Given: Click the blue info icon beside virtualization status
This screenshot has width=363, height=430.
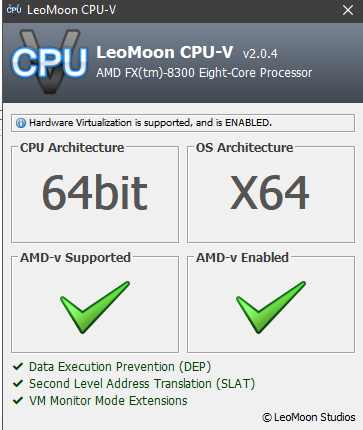Looking at the screenshot, I should coord(21,123).
